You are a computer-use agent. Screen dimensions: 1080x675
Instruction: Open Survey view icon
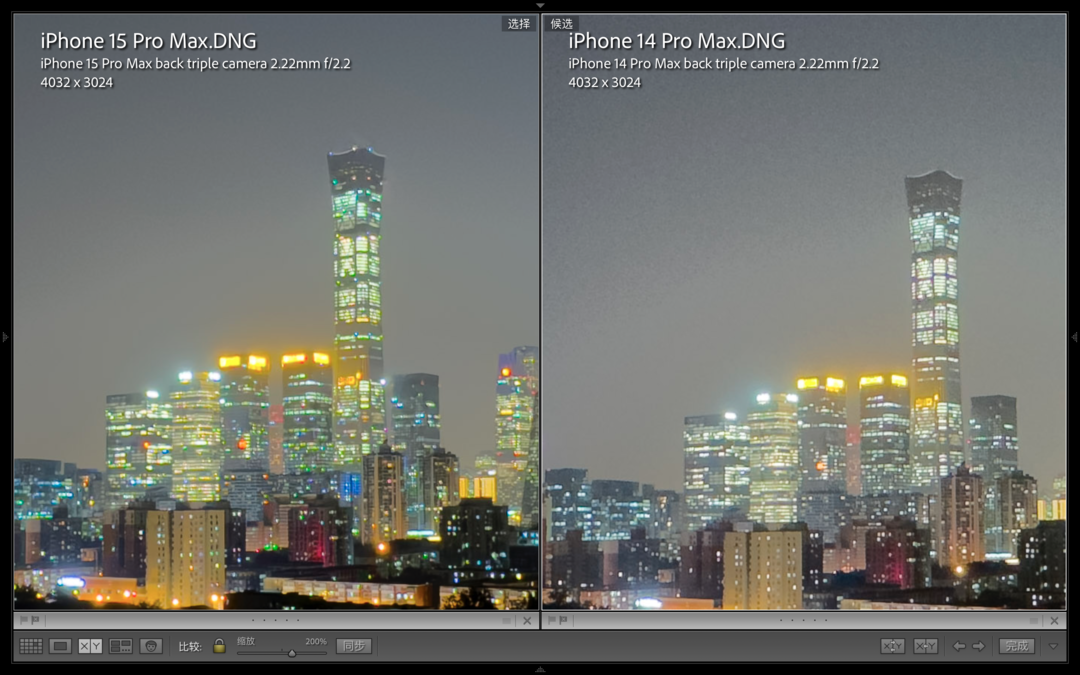[120, 646]
